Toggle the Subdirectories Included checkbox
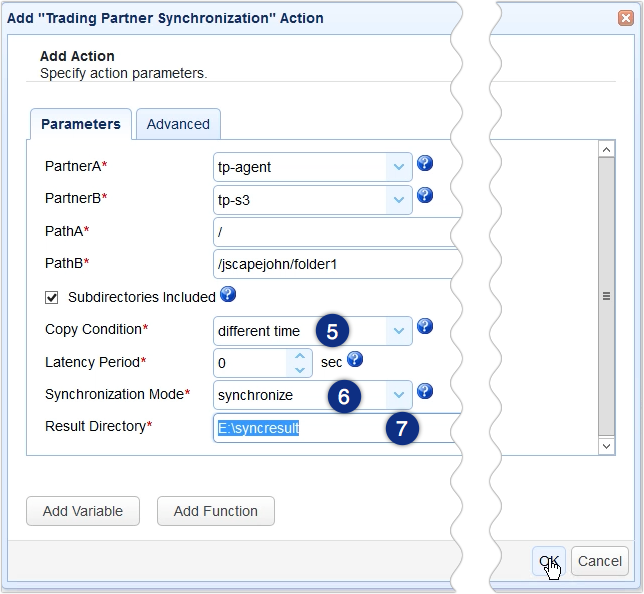This screenshot has width=644, height=594. [x=53, y=297]
